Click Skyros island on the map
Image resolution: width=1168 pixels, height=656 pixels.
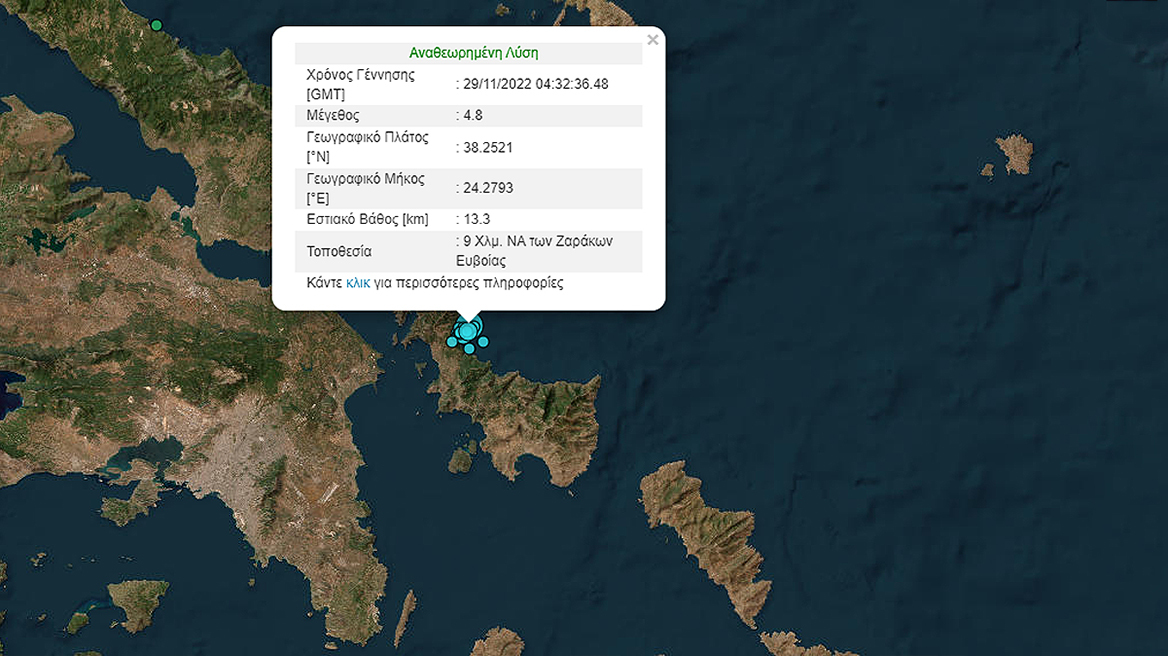(1013, 153)
